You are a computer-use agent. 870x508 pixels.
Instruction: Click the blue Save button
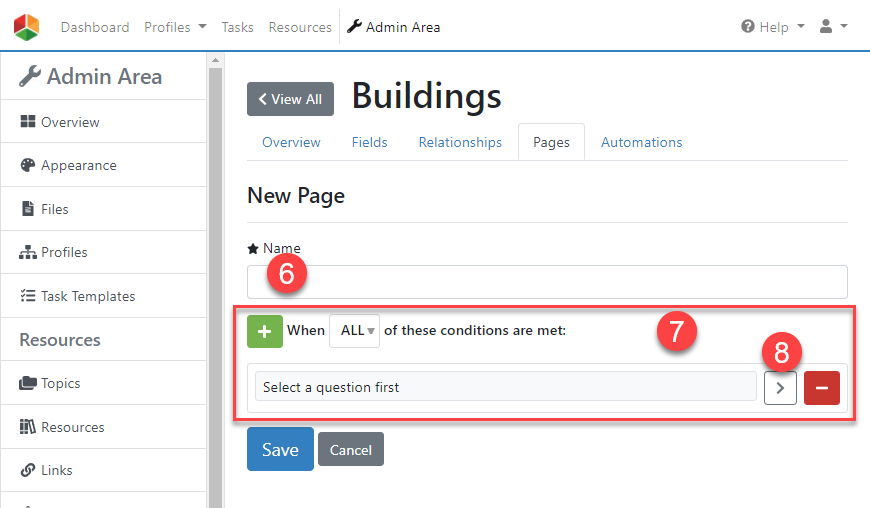280,450
